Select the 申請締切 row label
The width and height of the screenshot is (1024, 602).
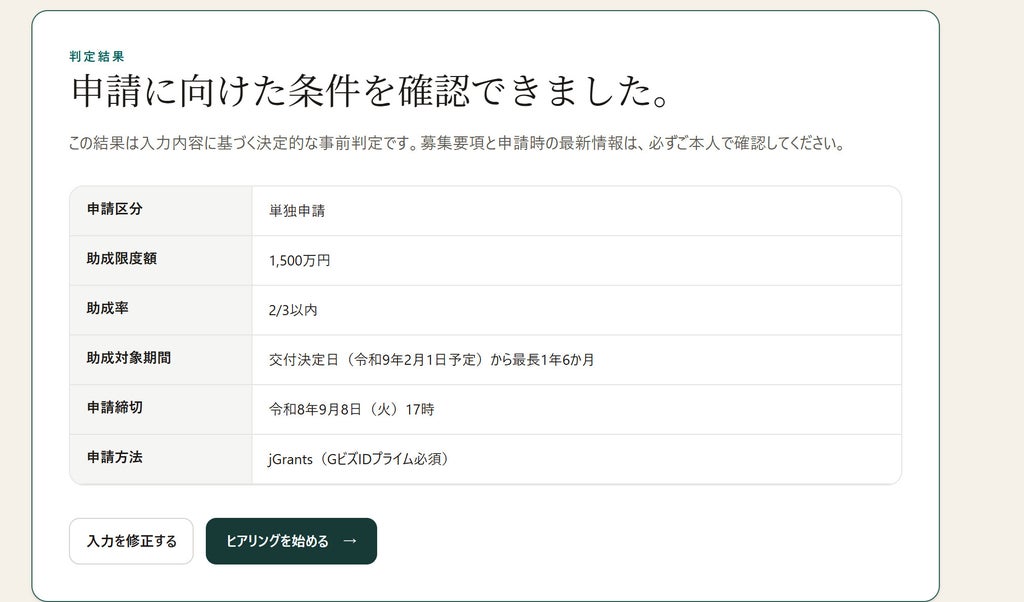coord(114,407)
